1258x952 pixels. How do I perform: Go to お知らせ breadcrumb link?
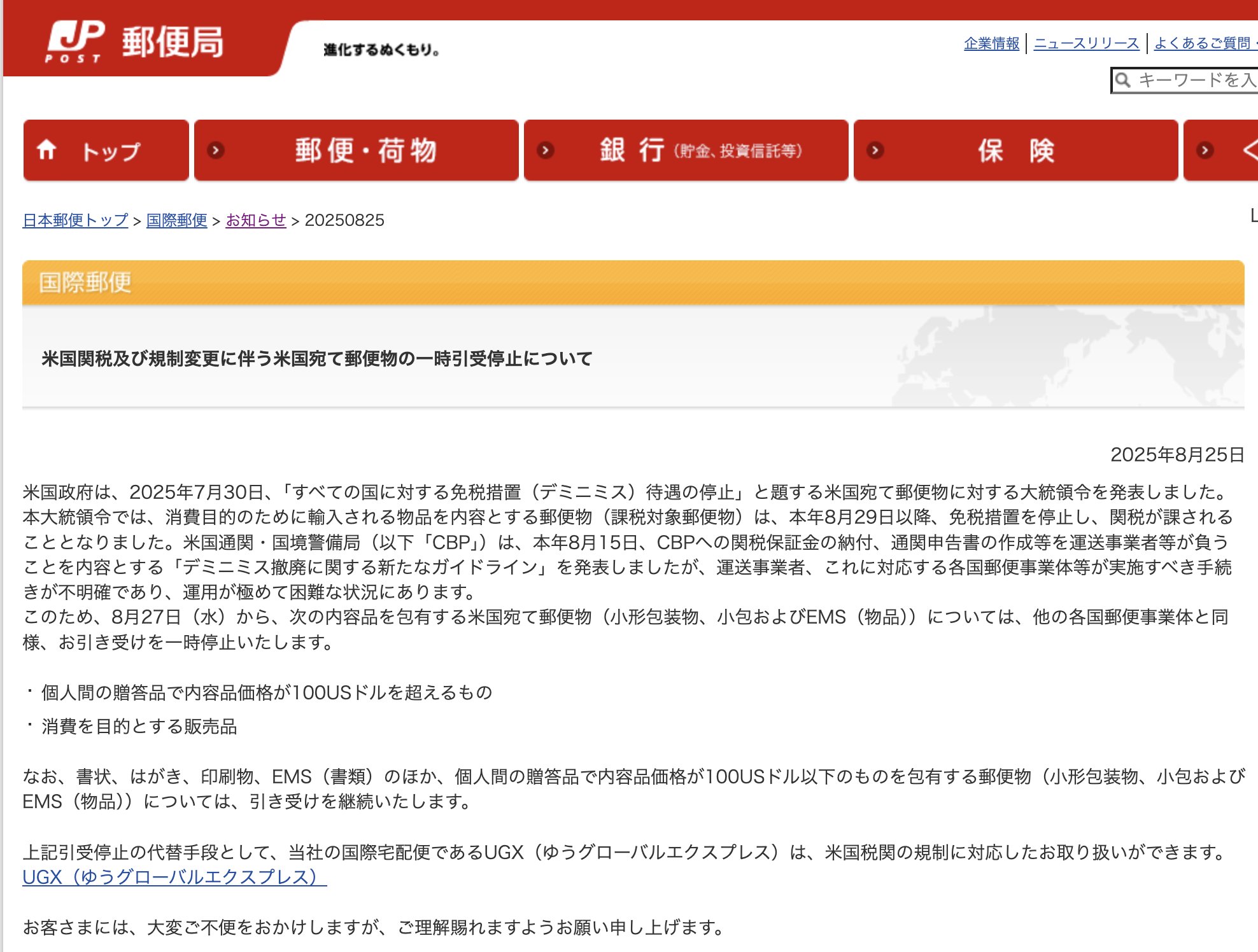pyautogui.click(x=256, y=220)
